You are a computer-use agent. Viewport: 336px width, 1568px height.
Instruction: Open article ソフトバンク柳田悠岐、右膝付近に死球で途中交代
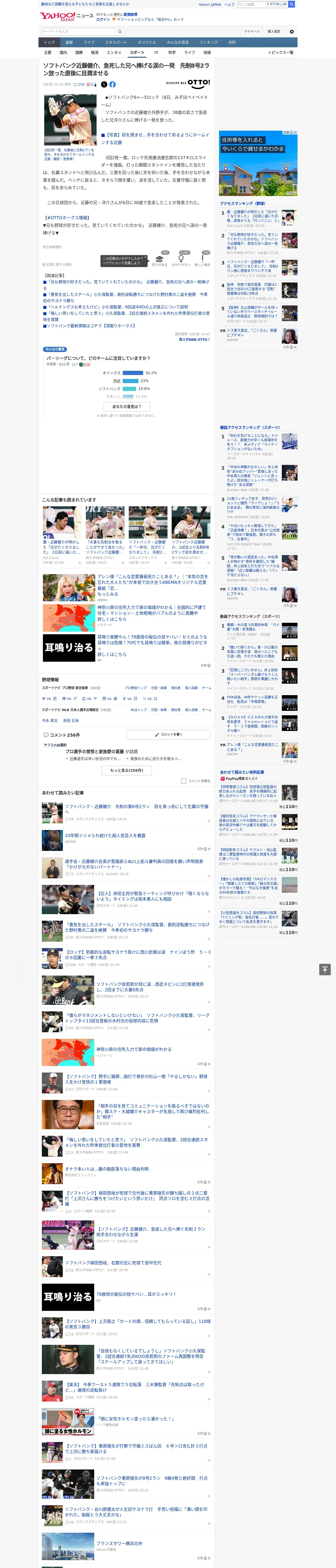click(113, 1263)
